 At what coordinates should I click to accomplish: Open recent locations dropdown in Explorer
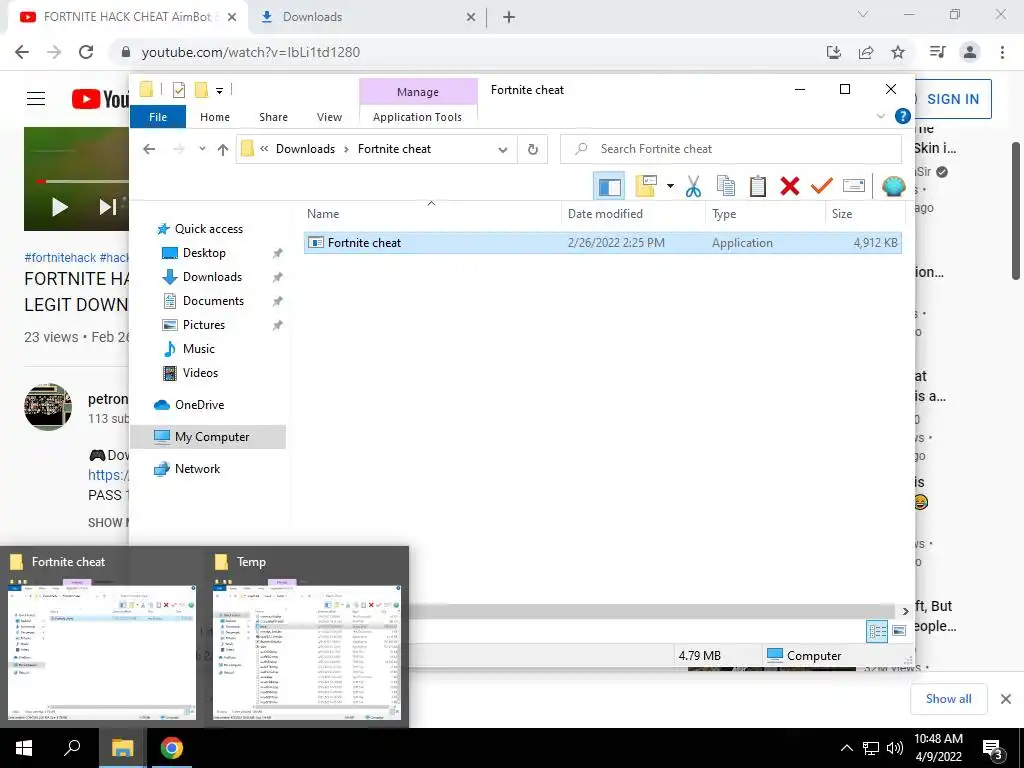coord(202,149)
